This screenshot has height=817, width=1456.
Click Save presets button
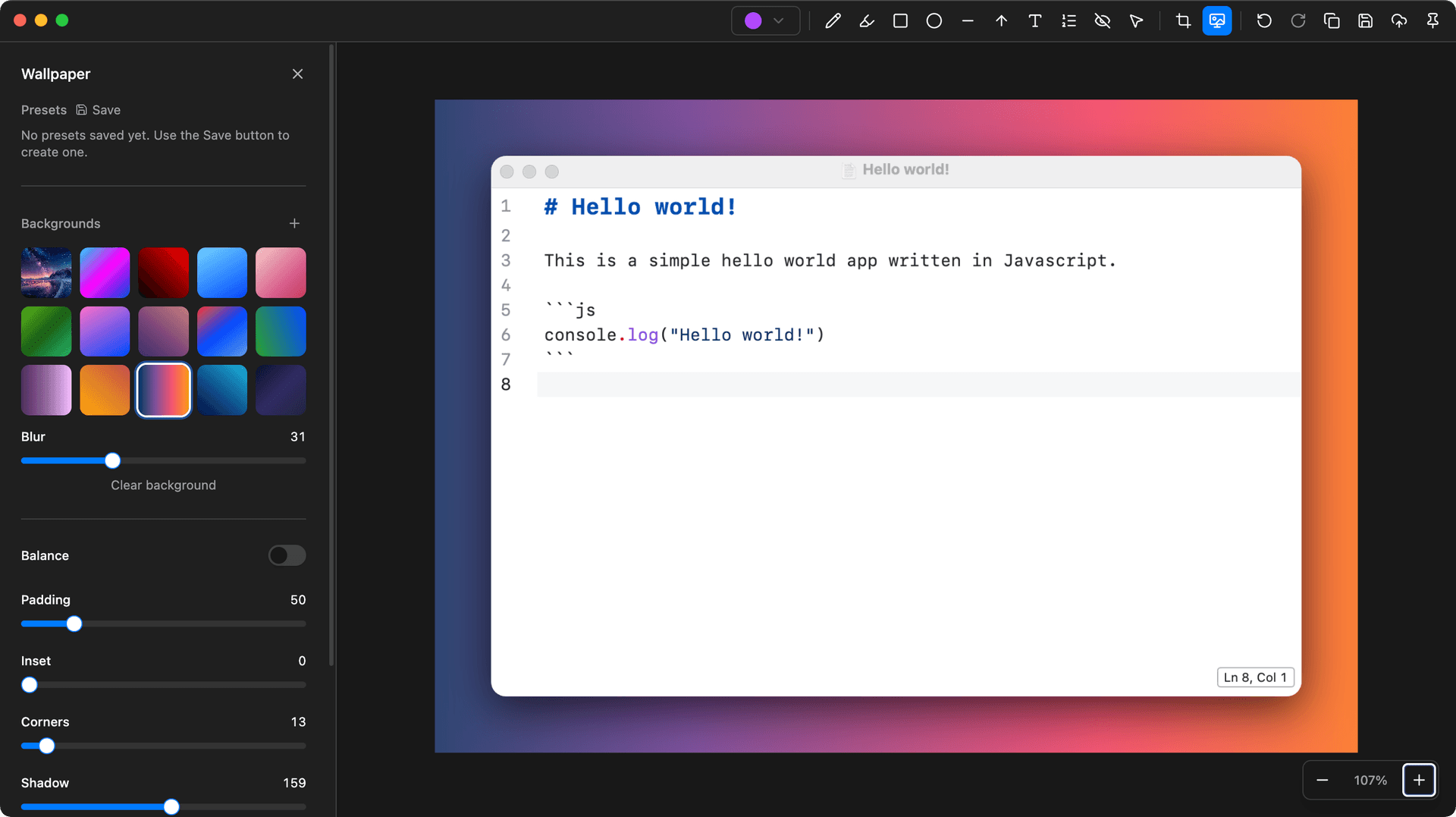coord(99,110)
